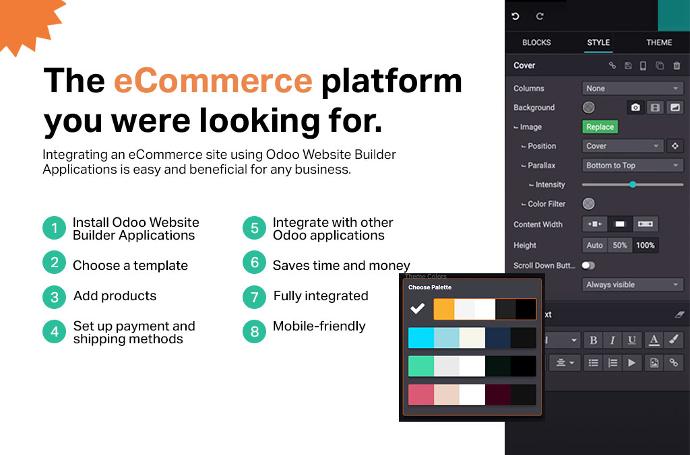The height and width of the screenshot is (455, 690).
Task: Open the Columns dropdown showing None
Action: [633, 88]
